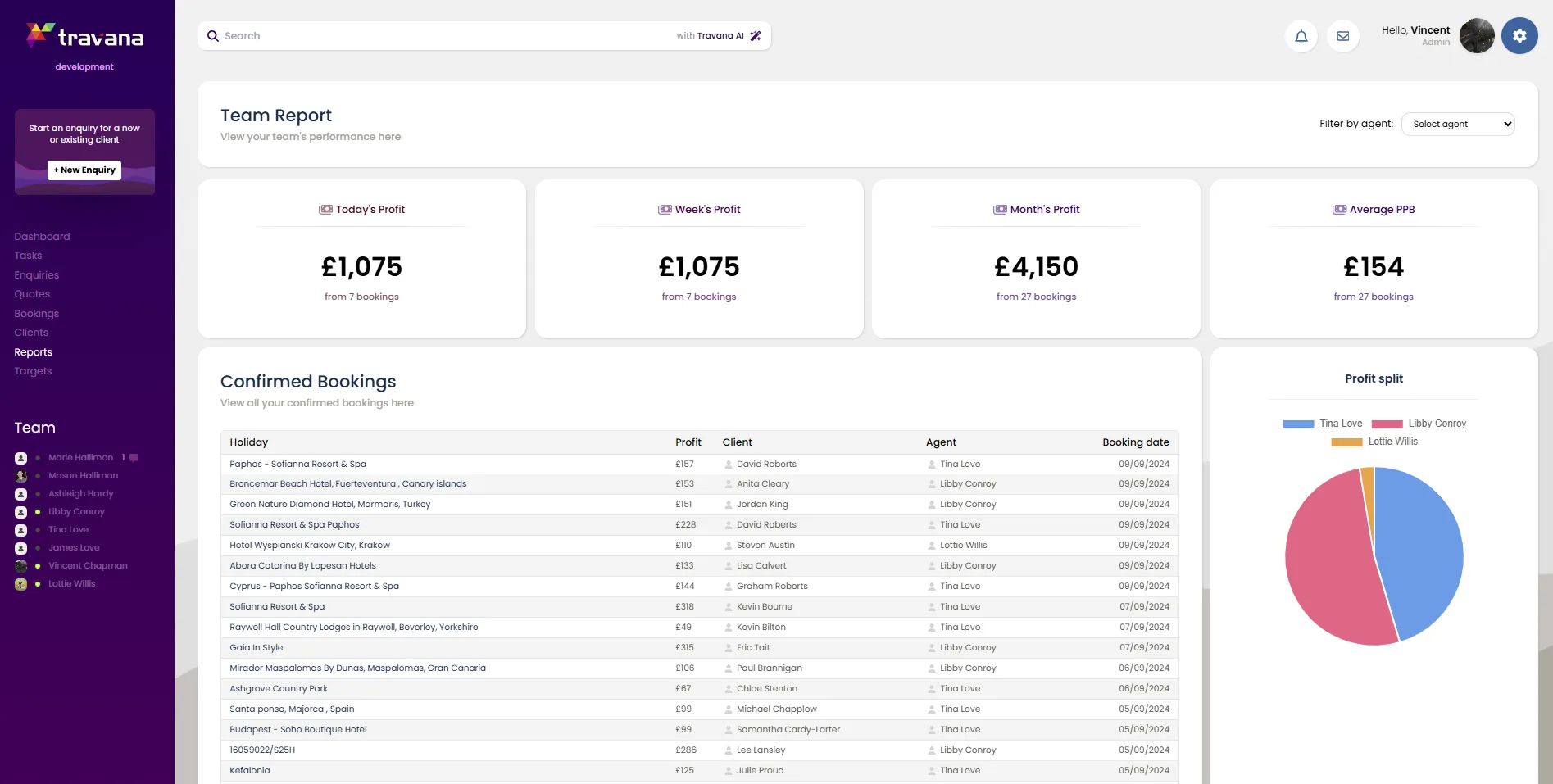Click Mason Halliman's avatar in Team list
The image size is (1553, 784).
[x=21, y=476]
